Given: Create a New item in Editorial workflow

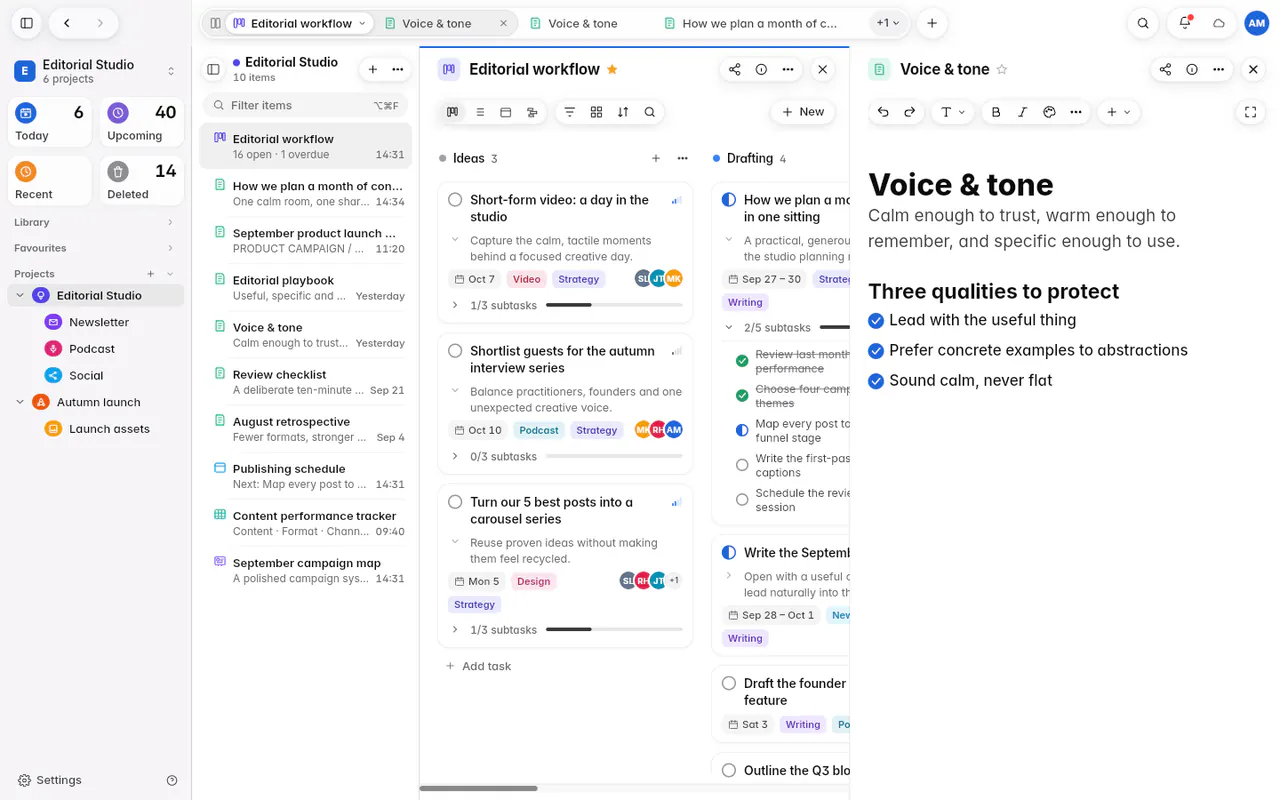Looking at the screenshot, I should [803, 112].
